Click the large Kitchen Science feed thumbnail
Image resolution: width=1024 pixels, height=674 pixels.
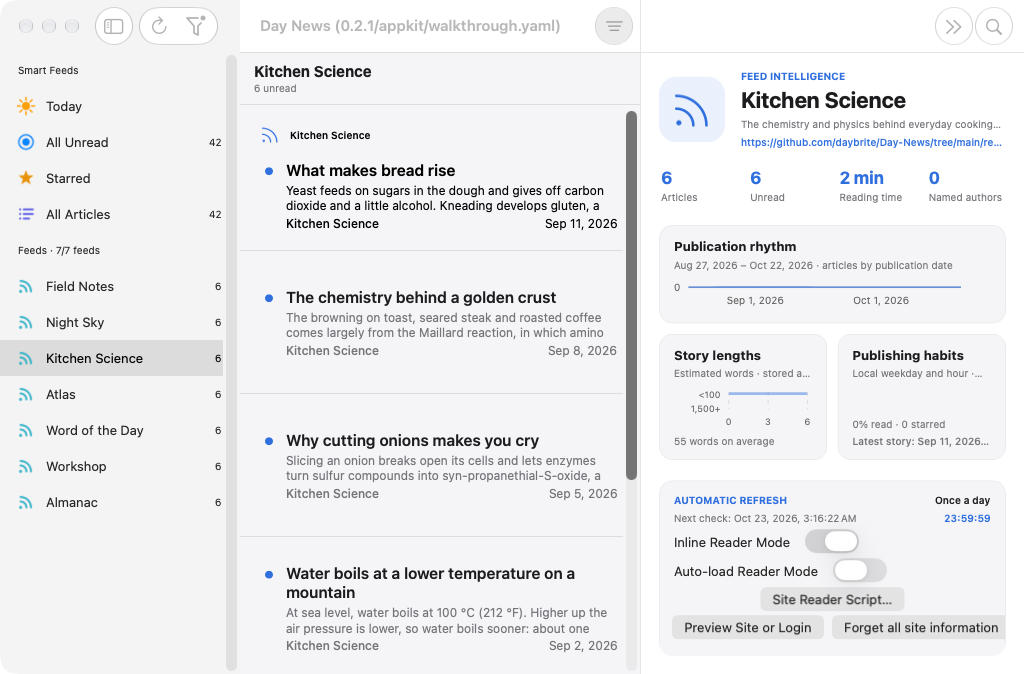pyautogui.click(x=692, y=110)
